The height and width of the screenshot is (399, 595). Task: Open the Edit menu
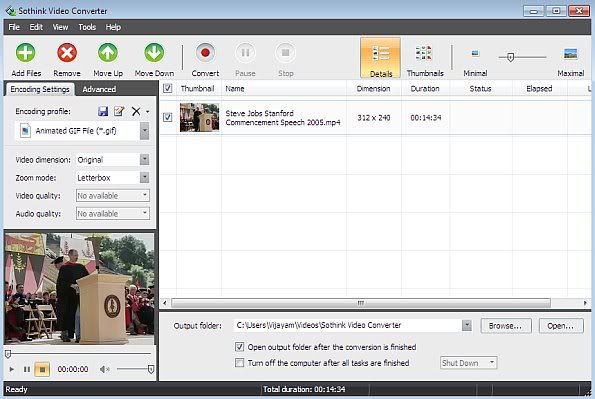pyautogui.click(x=36, y=27)
